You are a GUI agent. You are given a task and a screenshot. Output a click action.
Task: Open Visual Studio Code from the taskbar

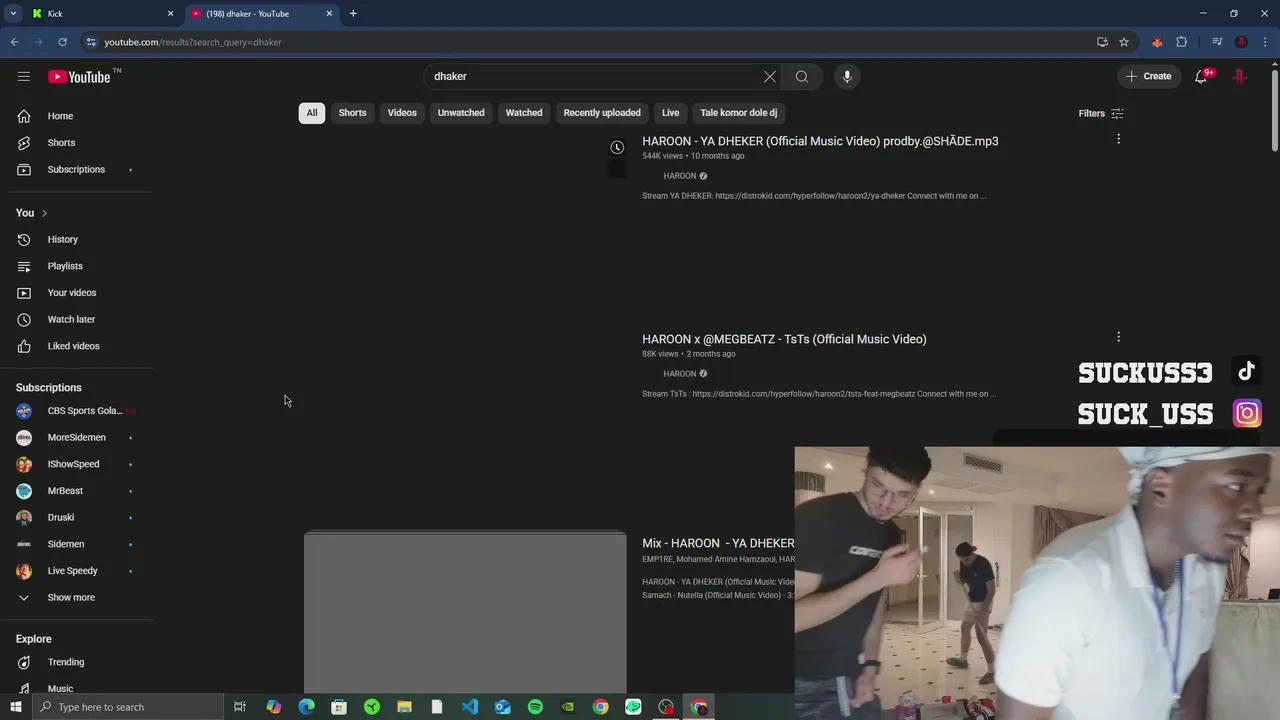click(x=470, y=707)
